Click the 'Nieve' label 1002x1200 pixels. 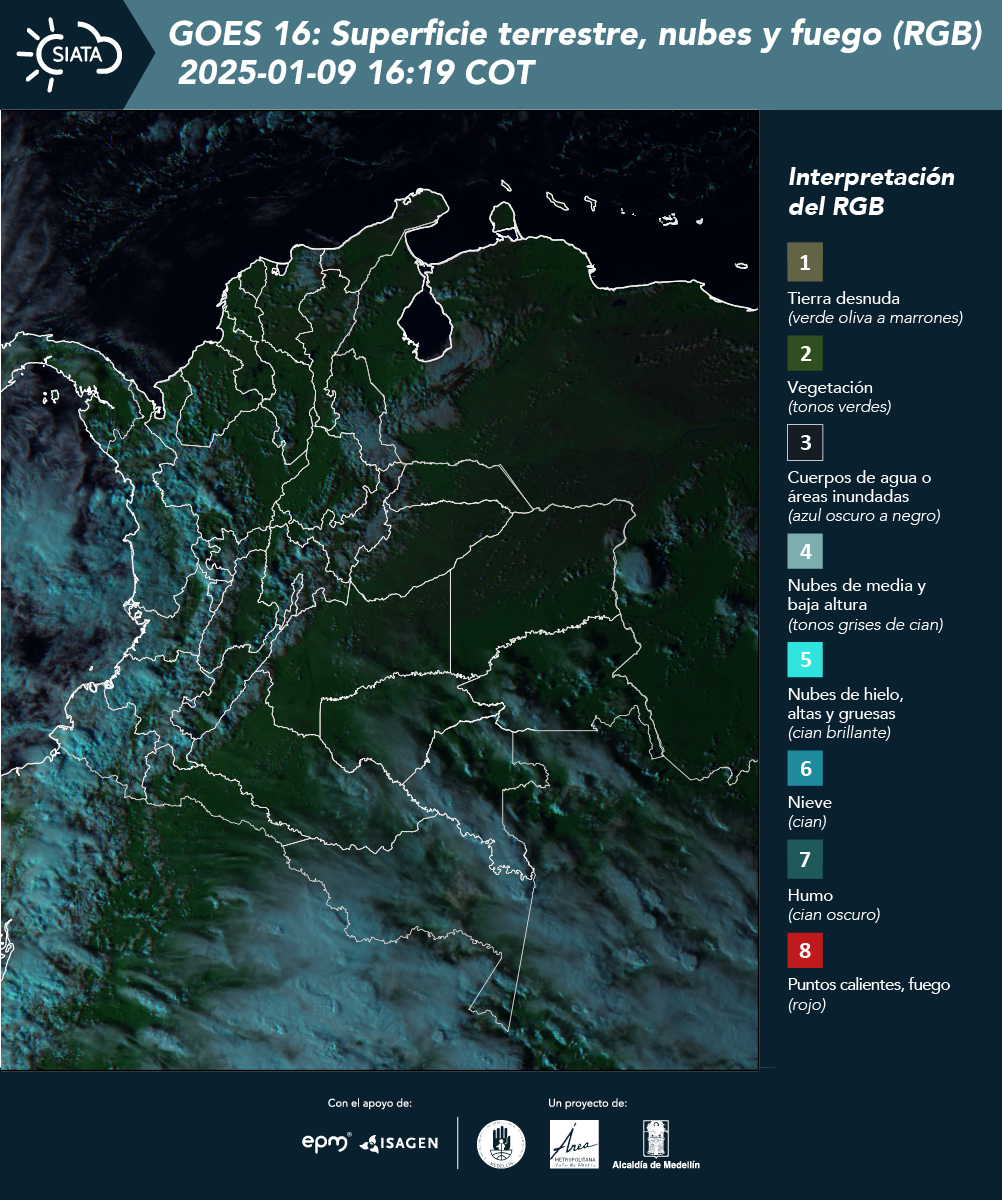tap(810, 802)
